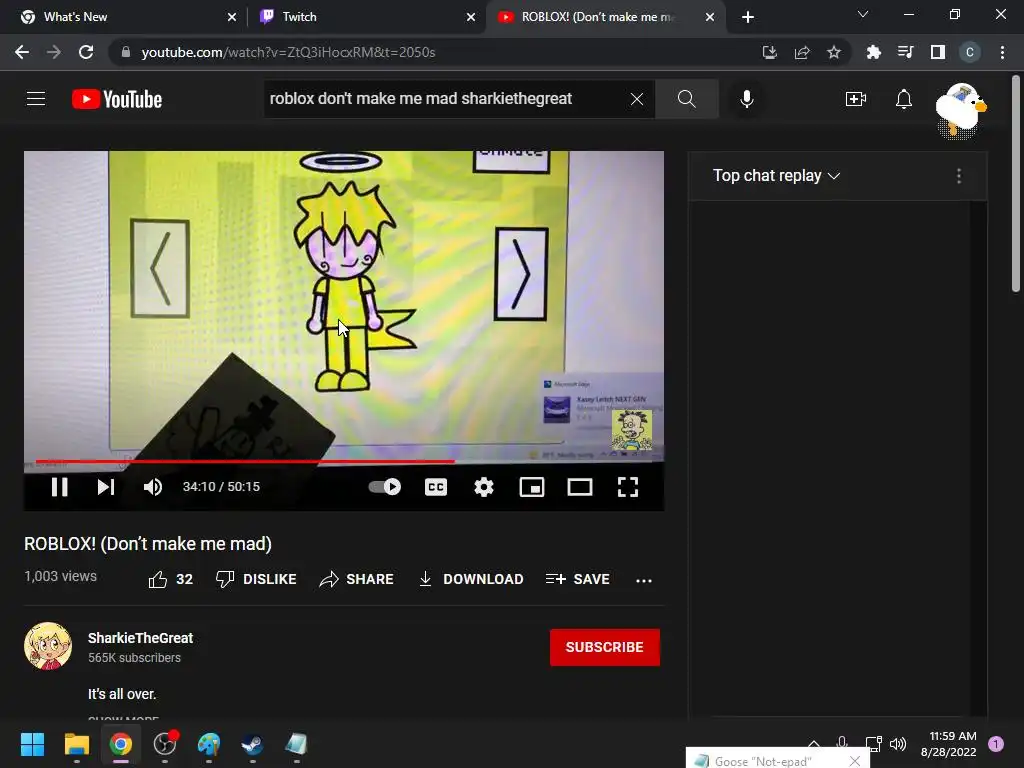Viewport: 1024px width, 768px height.
Task: Open Chrome profile C avatar
Action: 970,52
